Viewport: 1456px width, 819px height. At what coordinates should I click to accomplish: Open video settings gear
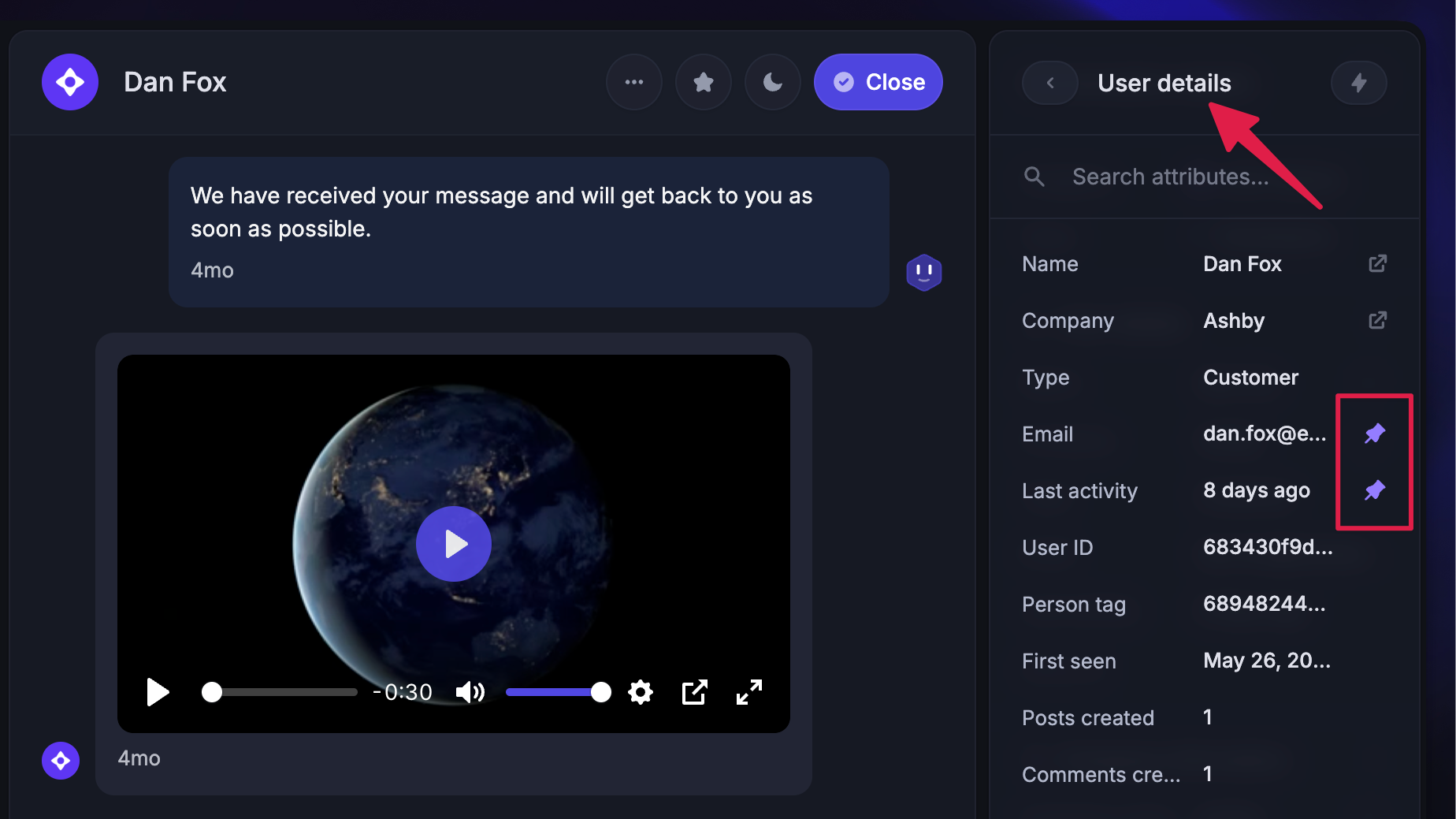[641, 692]
